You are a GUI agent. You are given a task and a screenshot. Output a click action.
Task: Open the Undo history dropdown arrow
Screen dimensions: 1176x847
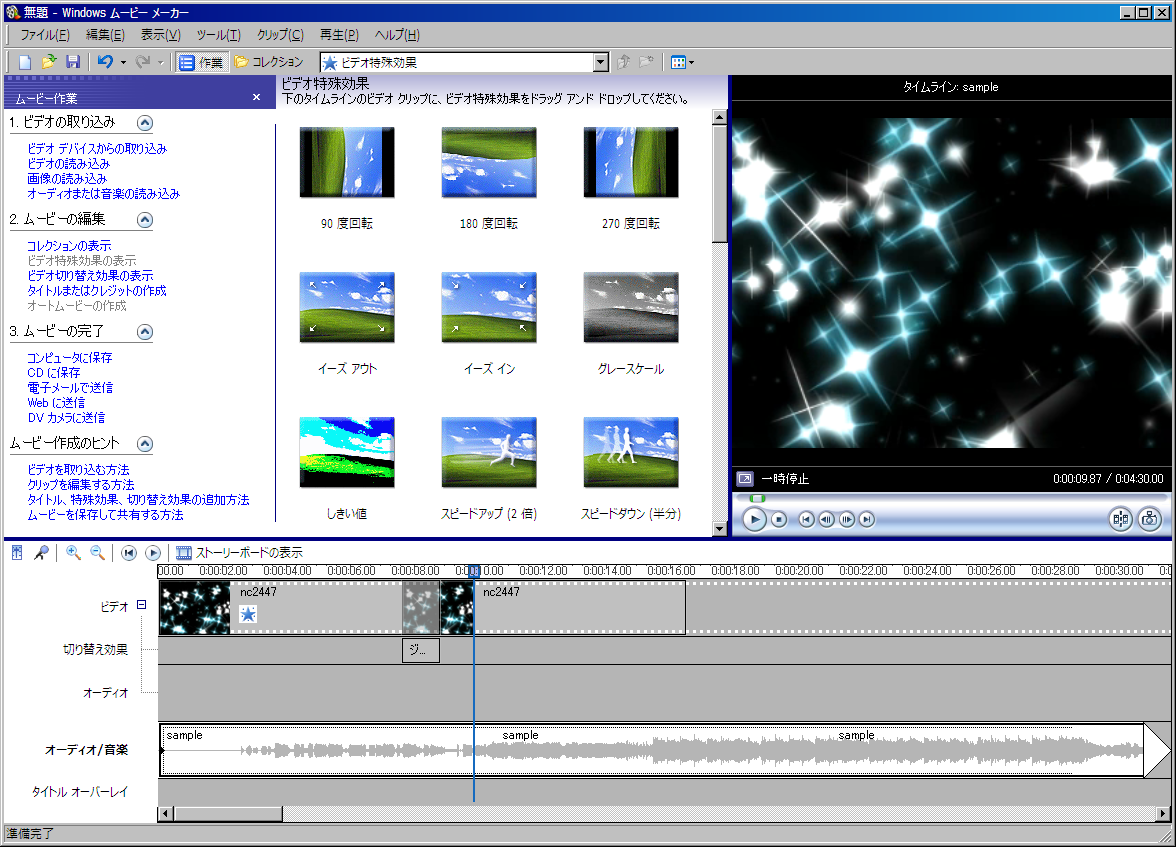(123, 62)
